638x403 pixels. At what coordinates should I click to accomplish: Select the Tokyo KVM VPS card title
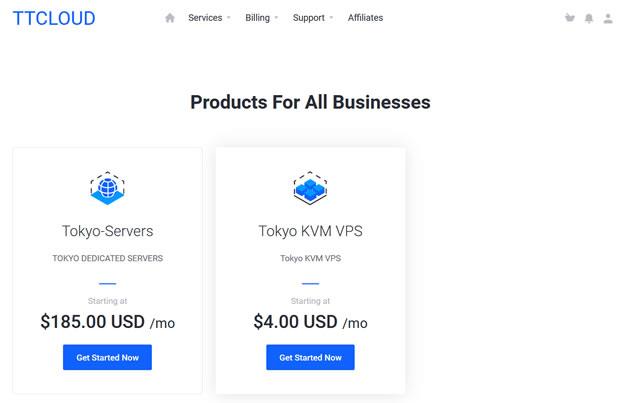(x=310, y=231)
